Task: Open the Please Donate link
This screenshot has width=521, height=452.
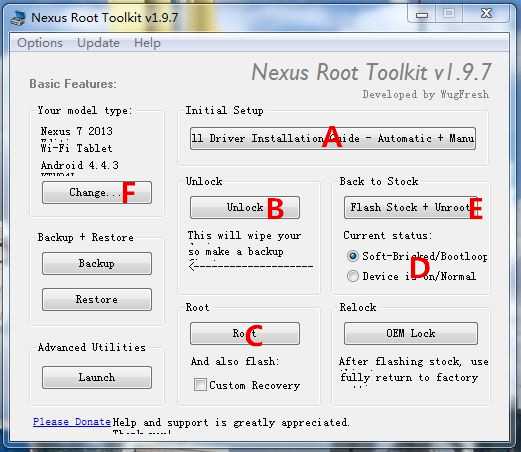Action: 72,422
